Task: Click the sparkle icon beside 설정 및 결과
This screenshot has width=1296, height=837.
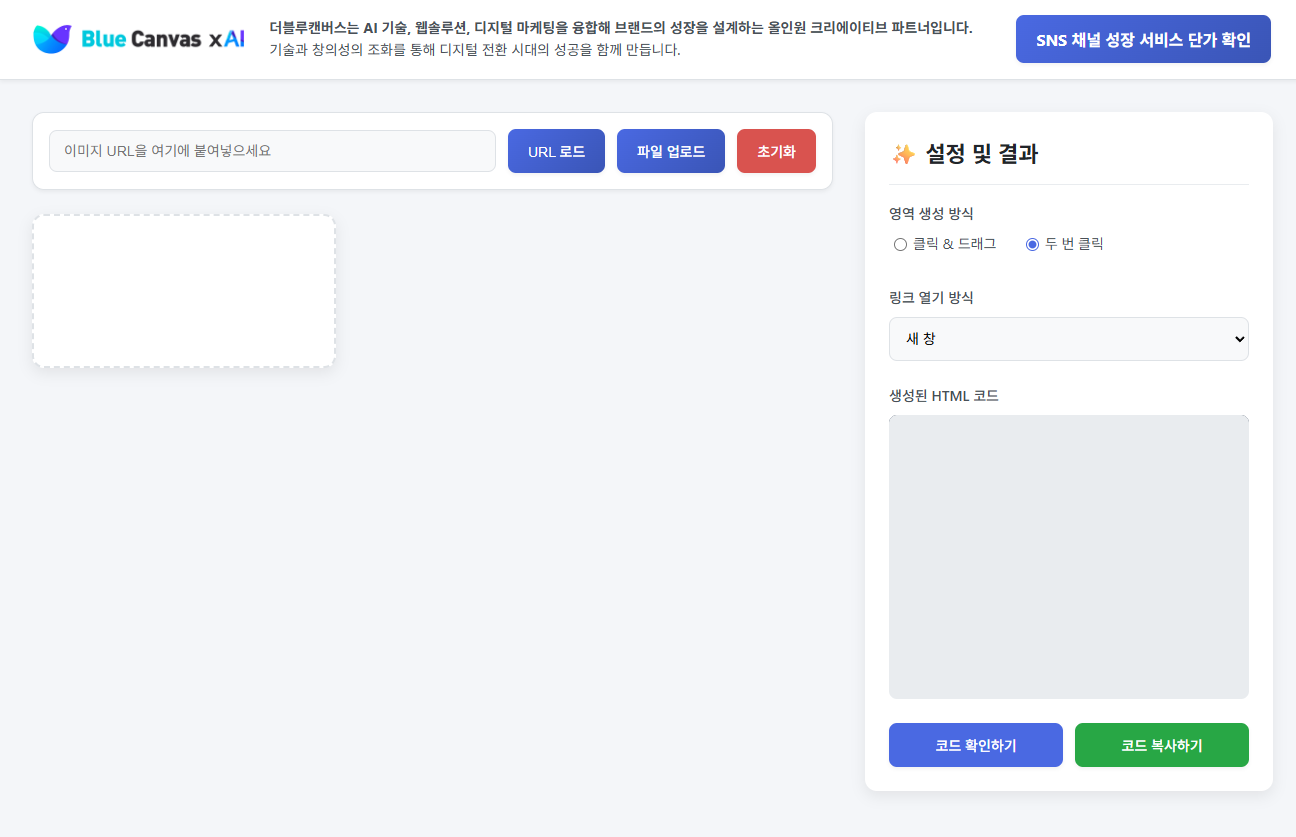Action: pos(903,154)
